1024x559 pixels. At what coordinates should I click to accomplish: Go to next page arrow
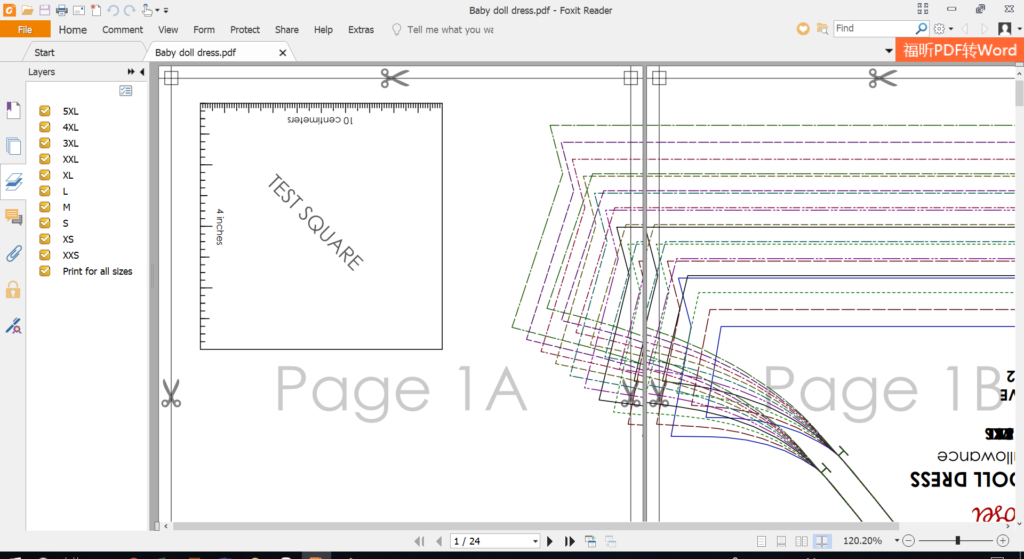pos(550,541)
